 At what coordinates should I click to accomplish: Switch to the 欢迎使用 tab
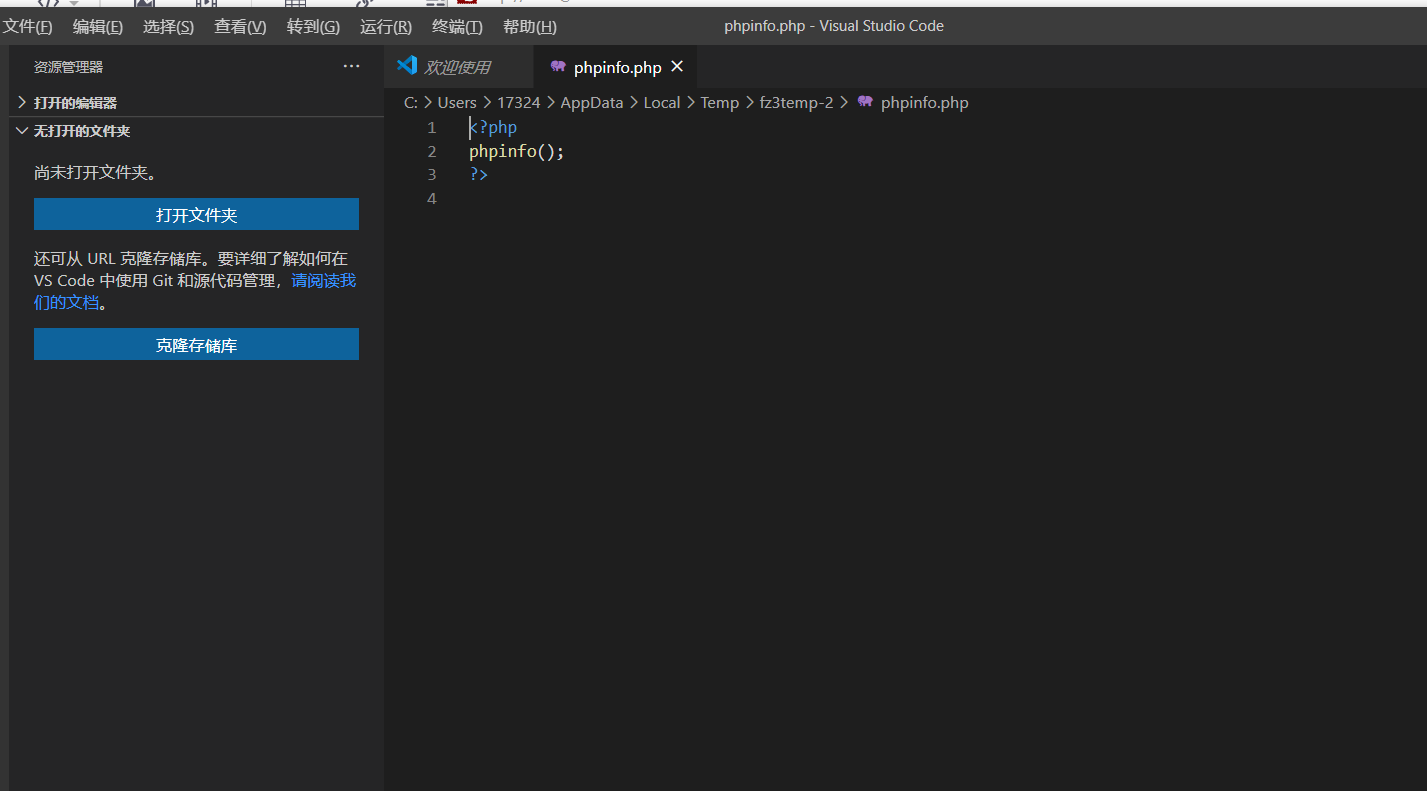pyautogui.click(x=459, y=67)
